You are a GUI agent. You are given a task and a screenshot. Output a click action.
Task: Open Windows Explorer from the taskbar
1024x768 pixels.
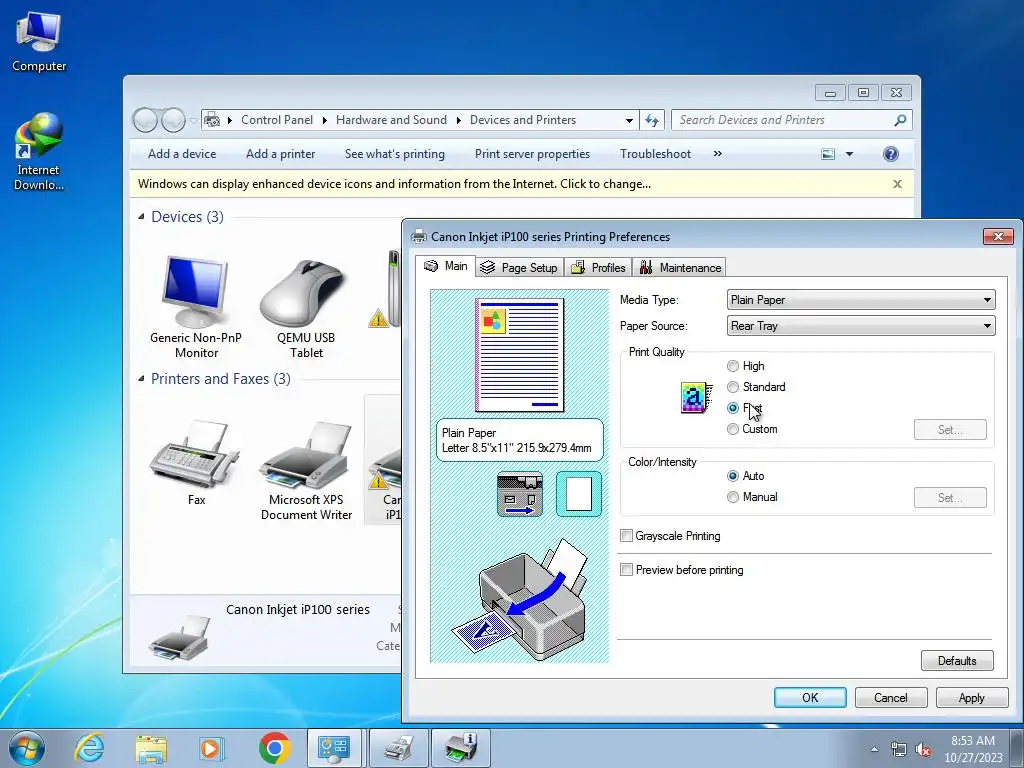[x=151, y=748]
